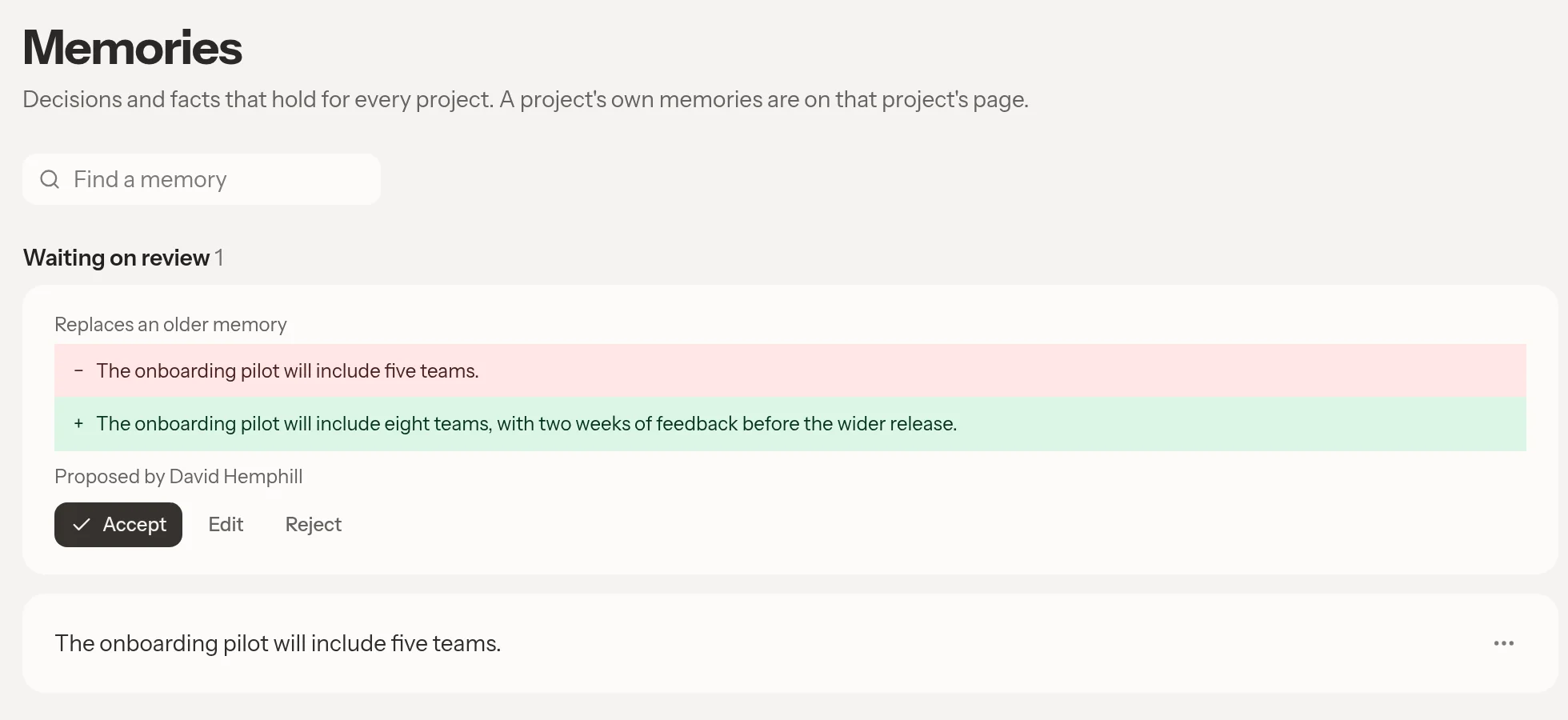This screenshot has width=1568, height=720.
Task: Select the removed five teams diff line
Action: click(790, 370)
